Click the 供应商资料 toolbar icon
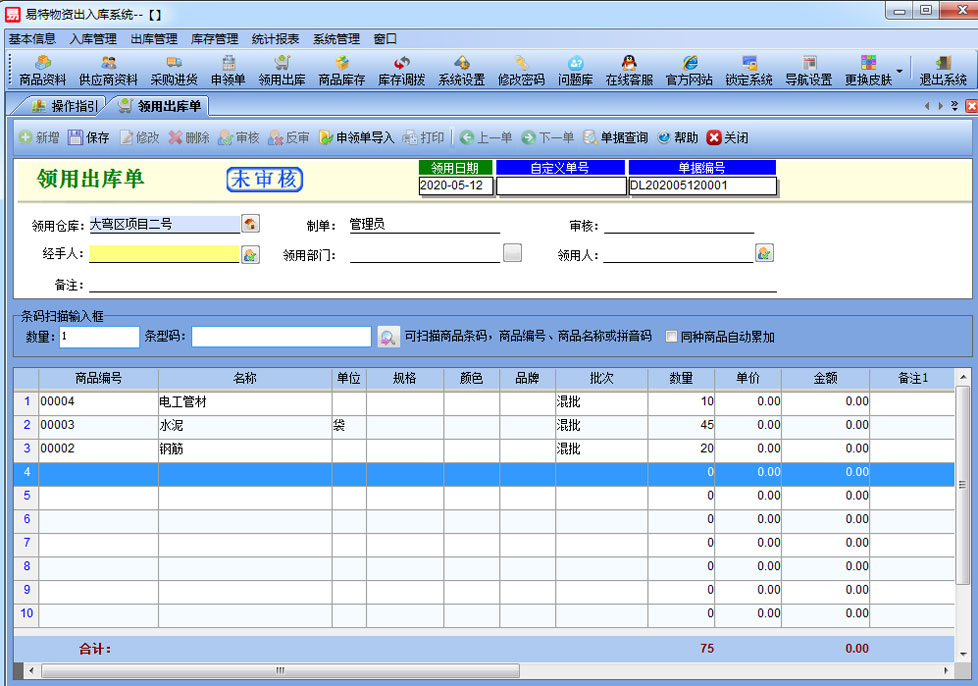Image resolution: width=978 pixels, height=686 pixels. (108, 71)
